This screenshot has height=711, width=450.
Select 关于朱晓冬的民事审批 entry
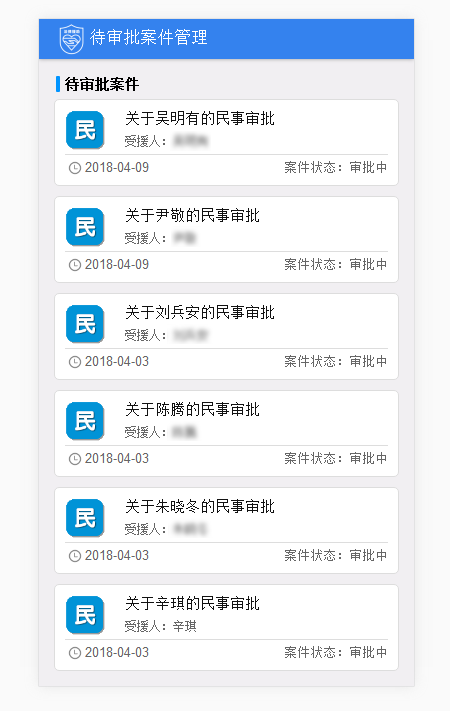(200, 507)
